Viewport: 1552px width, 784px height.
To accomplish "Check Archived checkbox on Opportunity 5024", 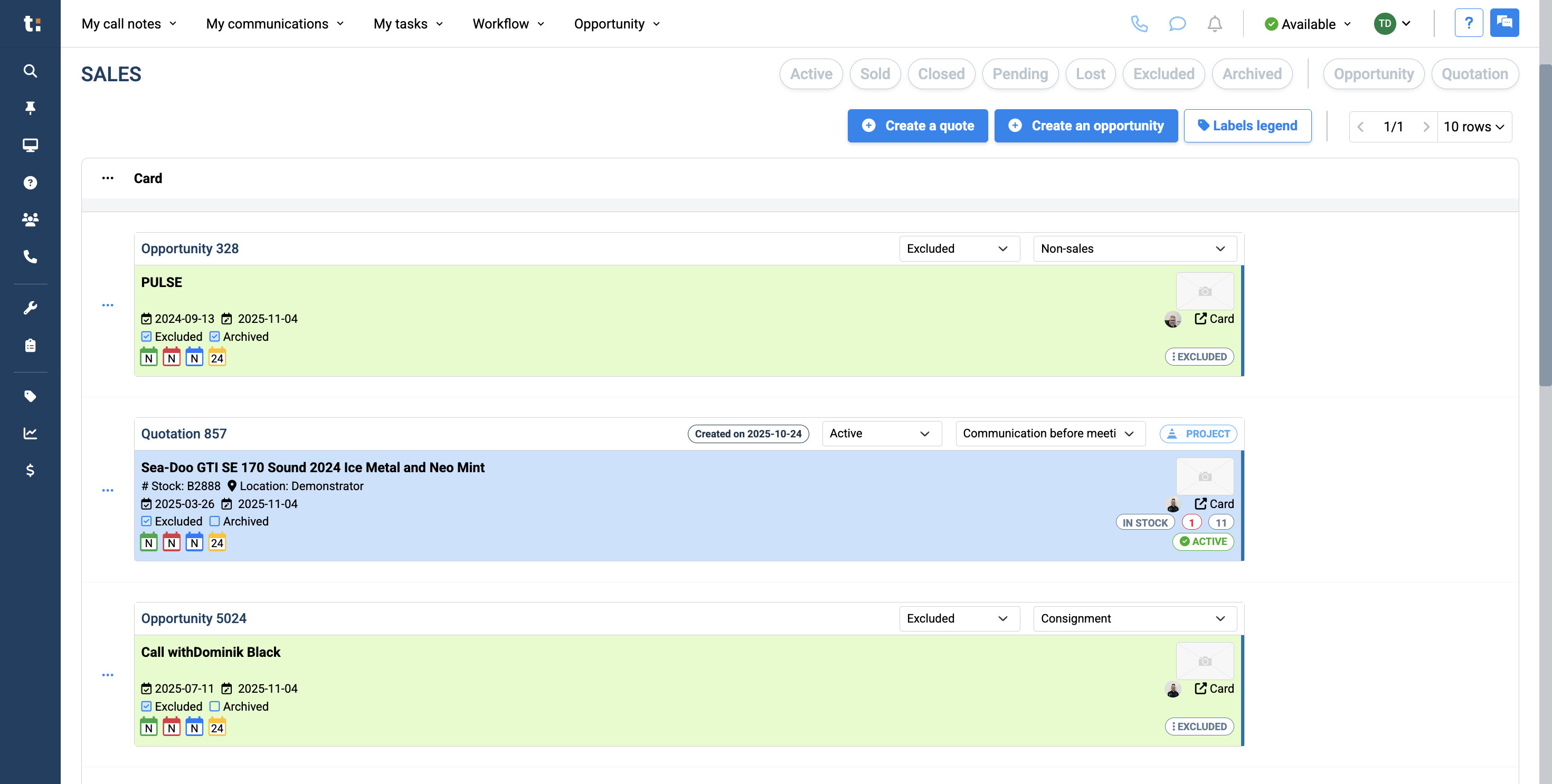I will (x=214, y=706).
